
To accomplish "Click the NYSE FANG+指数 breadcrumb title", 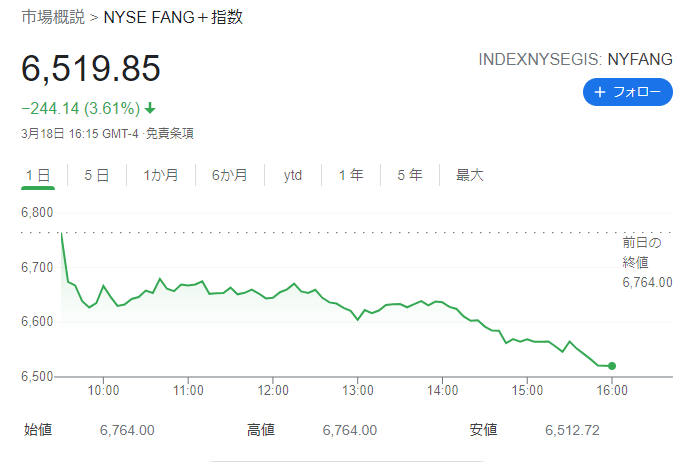I will (x=173, y=17).
